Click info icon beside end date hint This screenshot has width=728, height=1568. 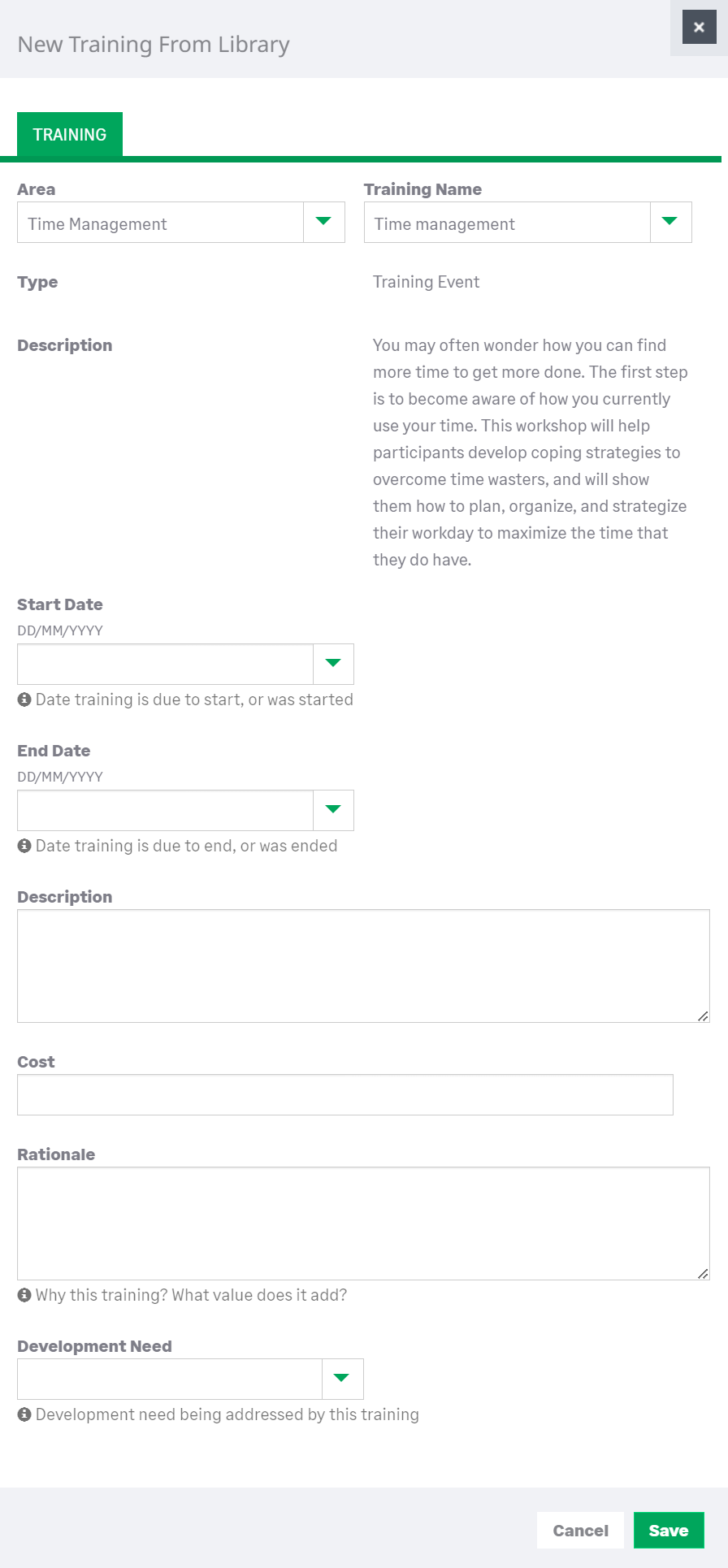pos(24,846)
